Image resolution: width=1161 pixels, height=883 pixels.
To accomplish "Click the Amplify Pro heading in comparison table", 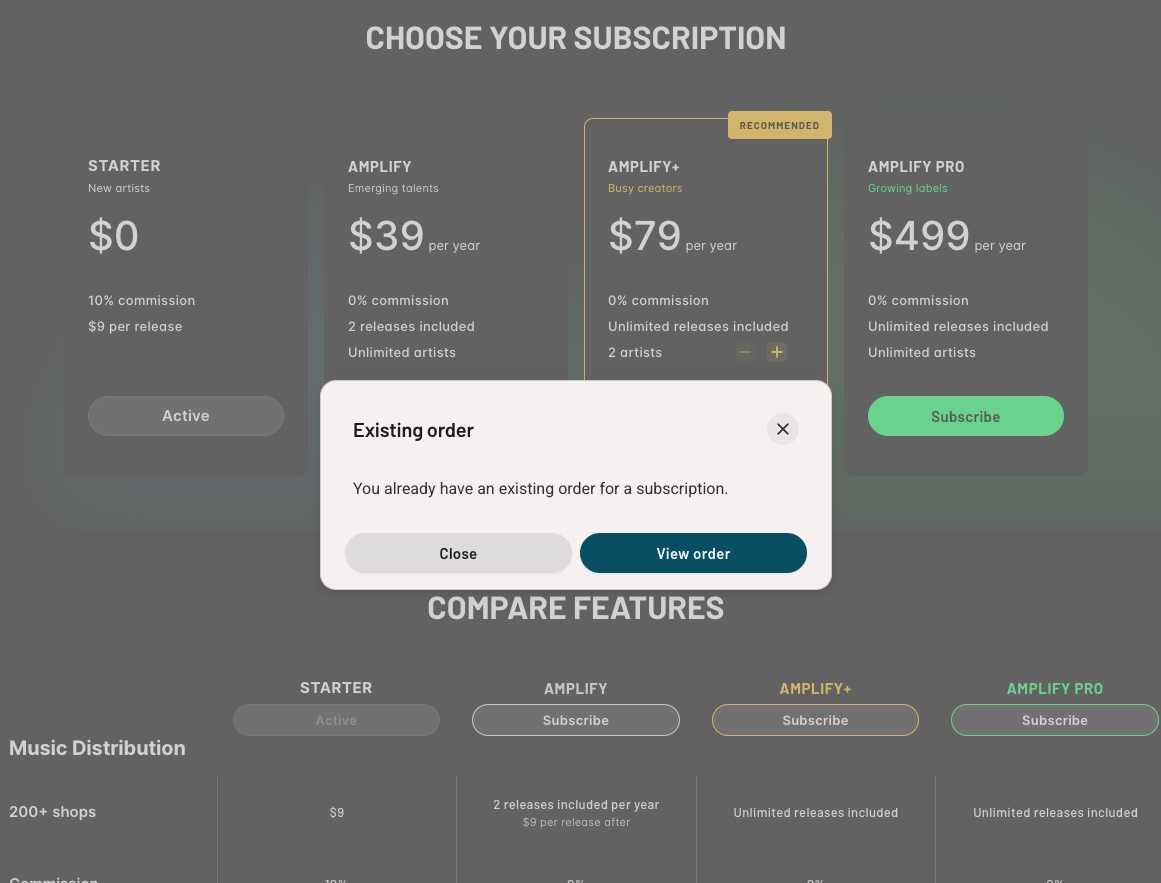I will [1054, 688].
